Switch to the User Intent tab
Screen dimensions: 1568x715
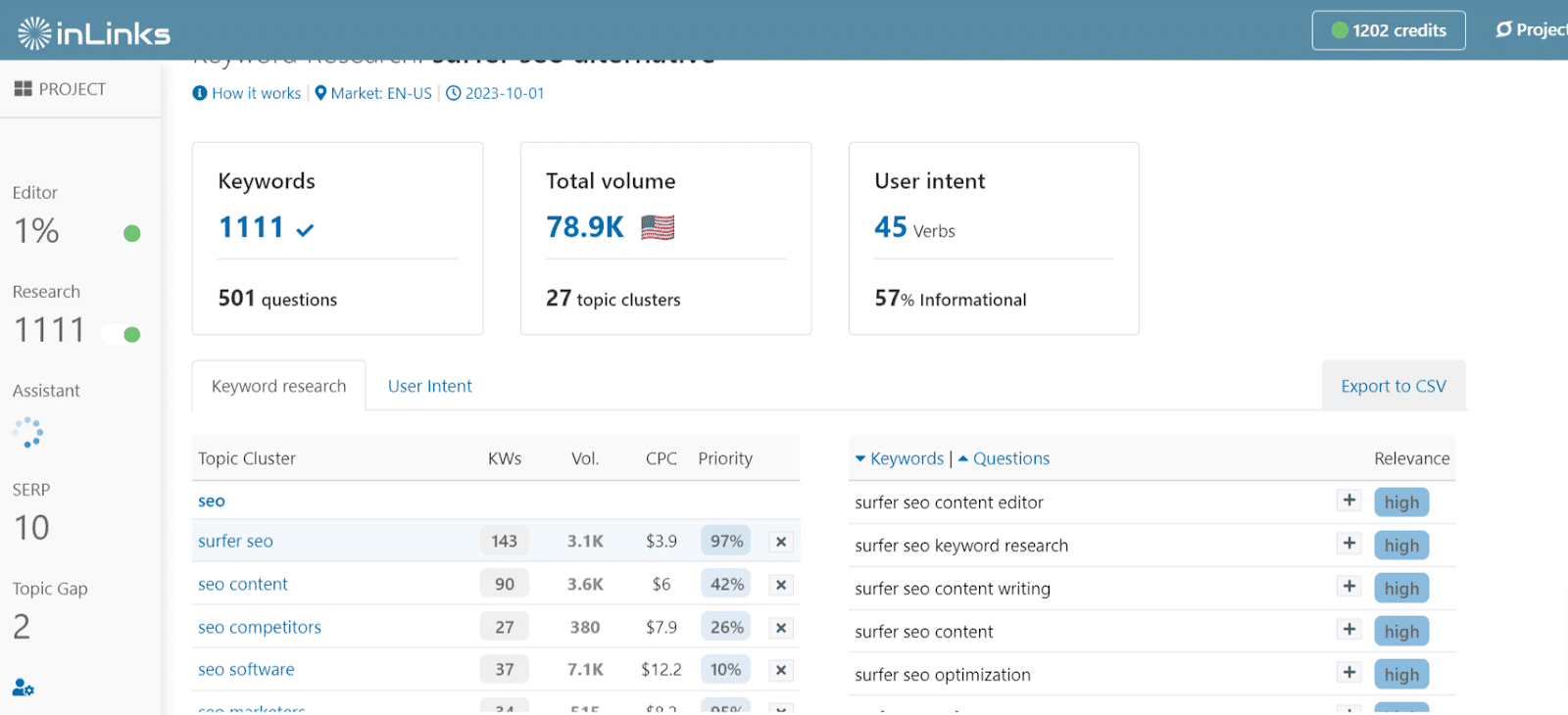(429, 386)
